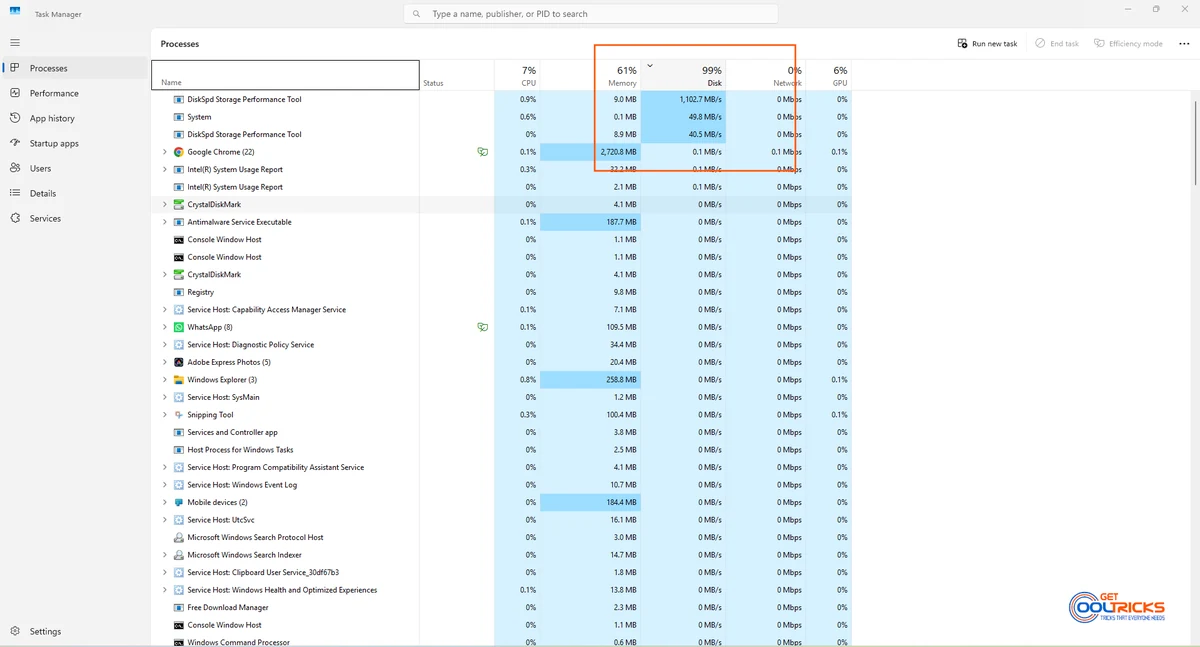Expand the Windows Explorer (3) group
The height and width of the screenshot is (647, 1200).
click(165, 380)
